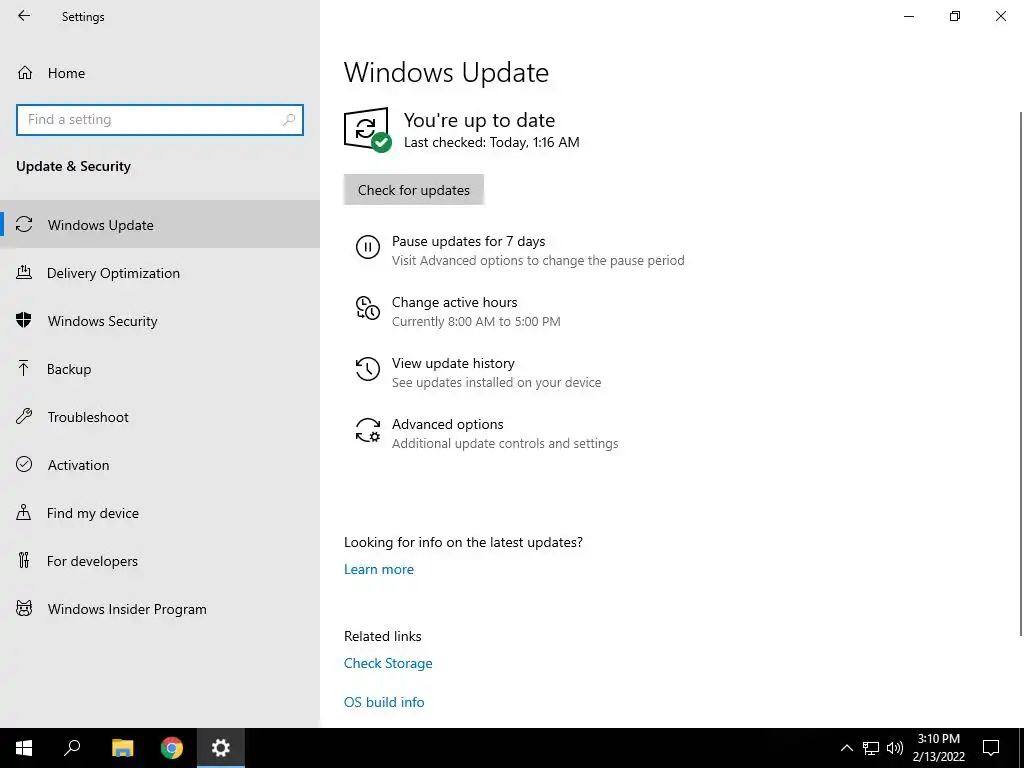Click the magnifier icon in search box
Screen dimensions: 1024x768
[x=289, y=120]
